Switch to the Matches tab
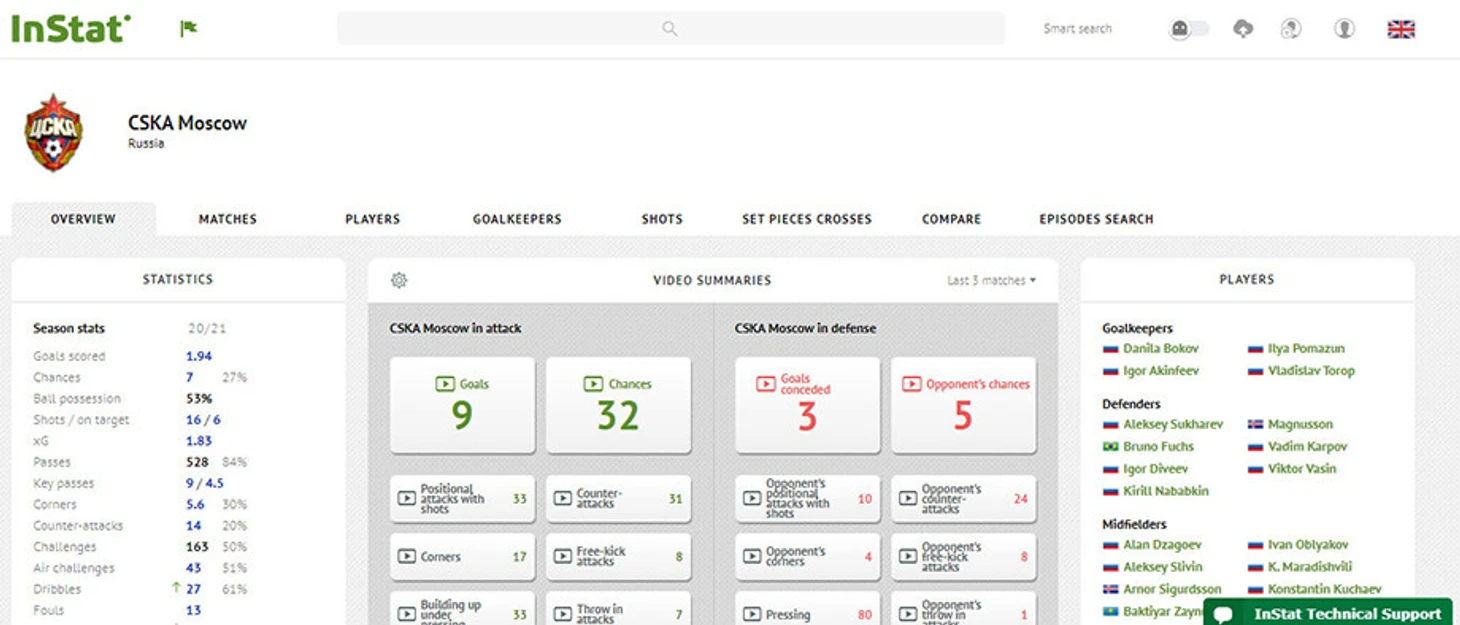The height and width of the screenshot is (625, 1460). click(x=228, y=219)
